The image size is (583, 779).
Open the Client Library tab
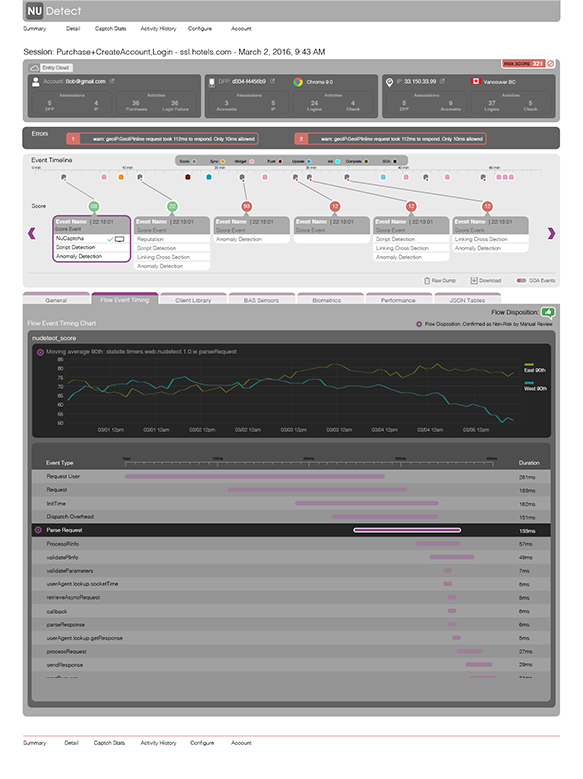coord(193,298)
